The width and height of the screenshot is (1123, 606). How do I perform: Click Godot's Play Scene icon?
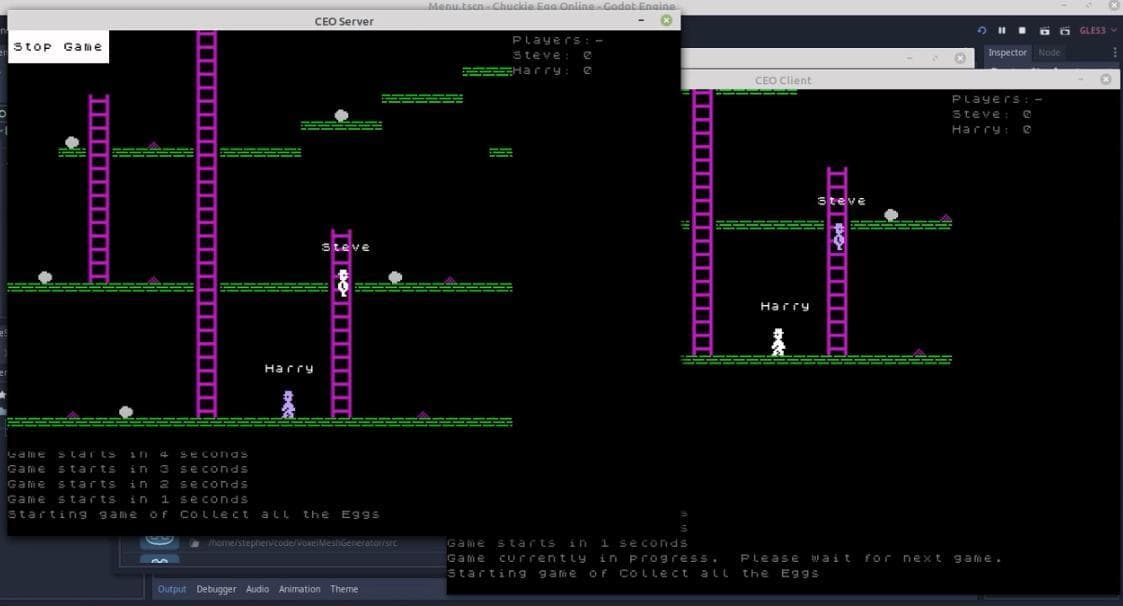click(x=1044, y=31)
